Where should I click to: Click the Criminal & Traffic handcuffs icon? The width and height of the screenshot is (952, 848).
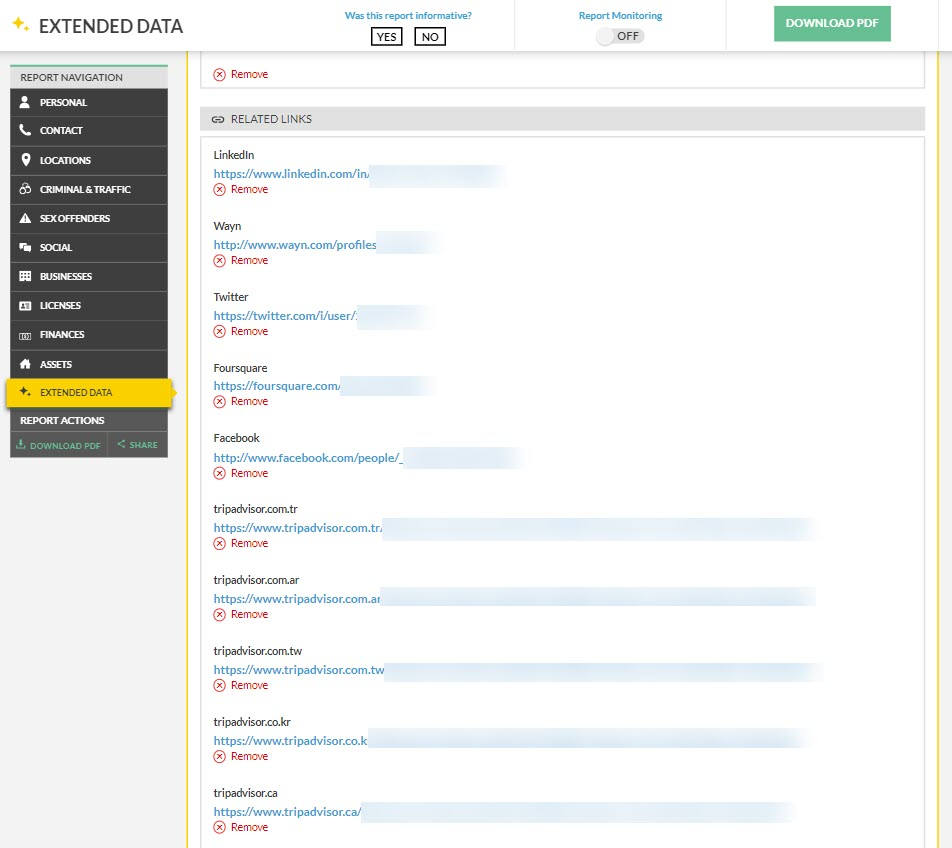25,189
